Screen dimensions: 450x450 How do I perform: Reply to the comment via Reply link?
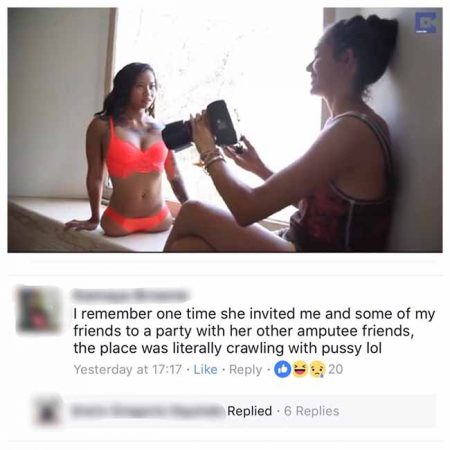(x=245, y=370)
